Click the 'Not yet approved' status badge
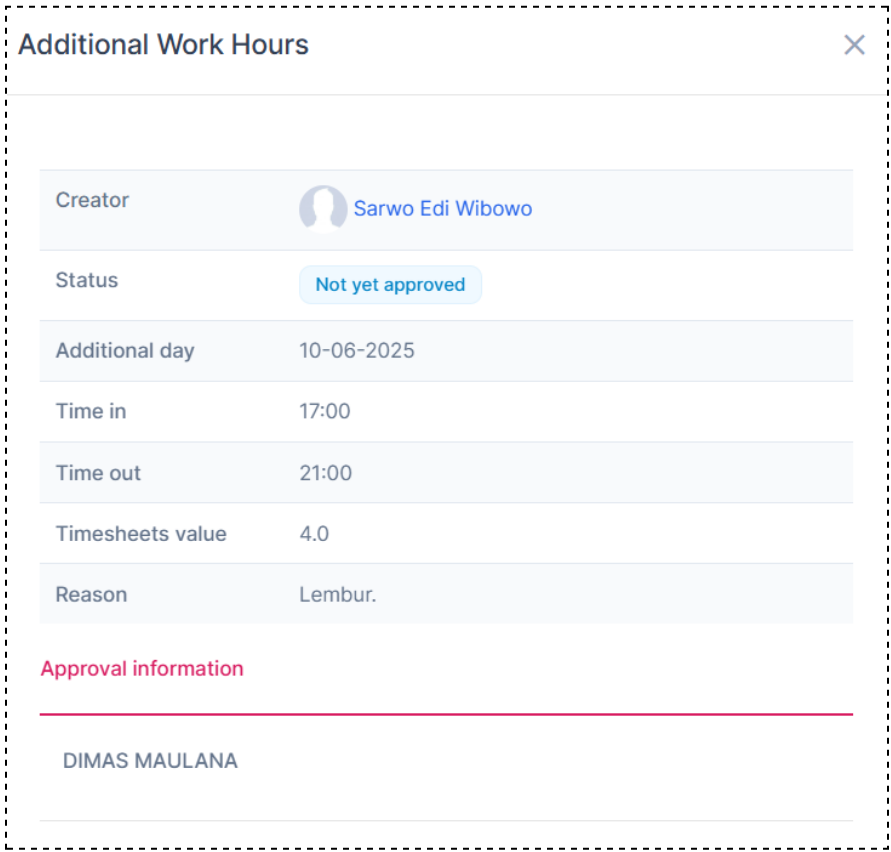 390,285
